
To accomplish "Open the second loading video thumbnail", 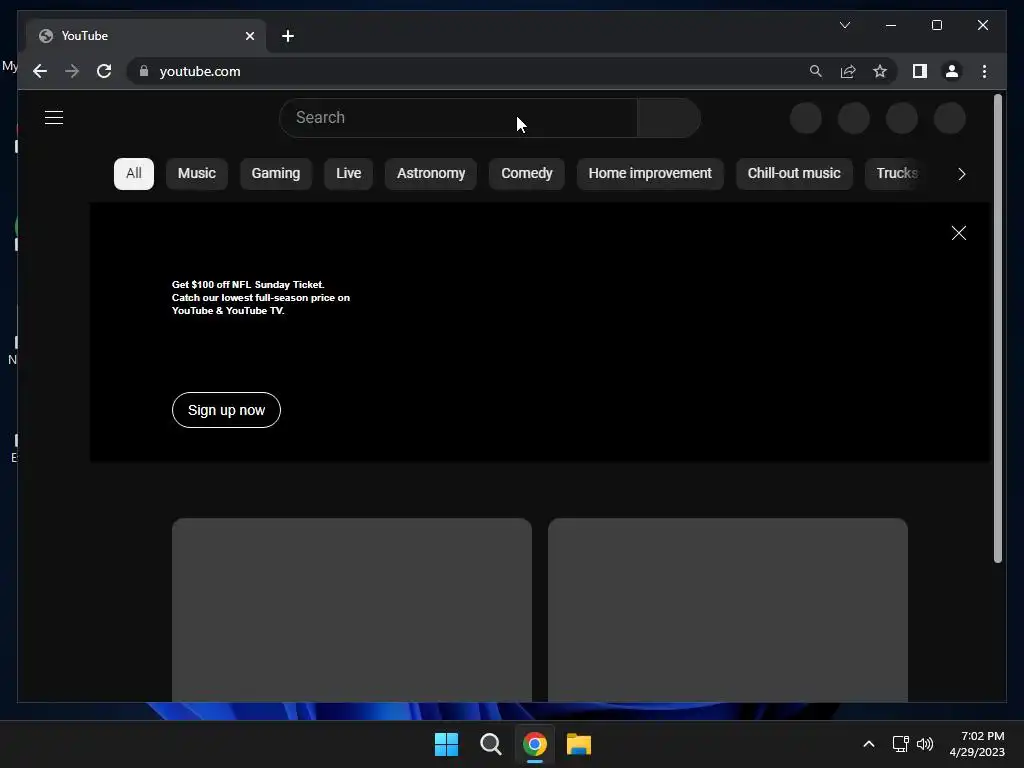I will (728, 610).
